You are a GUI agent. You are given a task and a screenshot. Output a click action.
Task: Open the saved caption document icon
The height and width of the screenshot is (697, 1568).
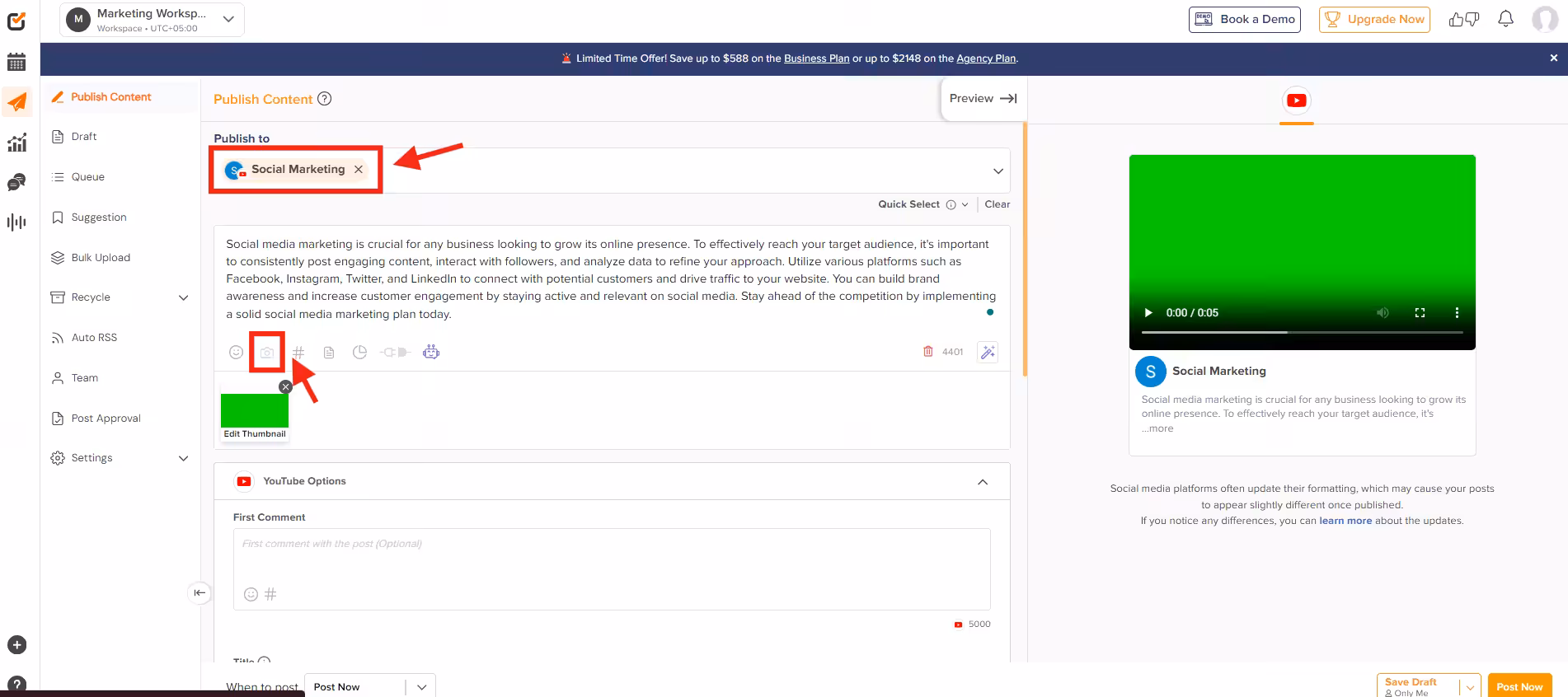coord(329,353)
